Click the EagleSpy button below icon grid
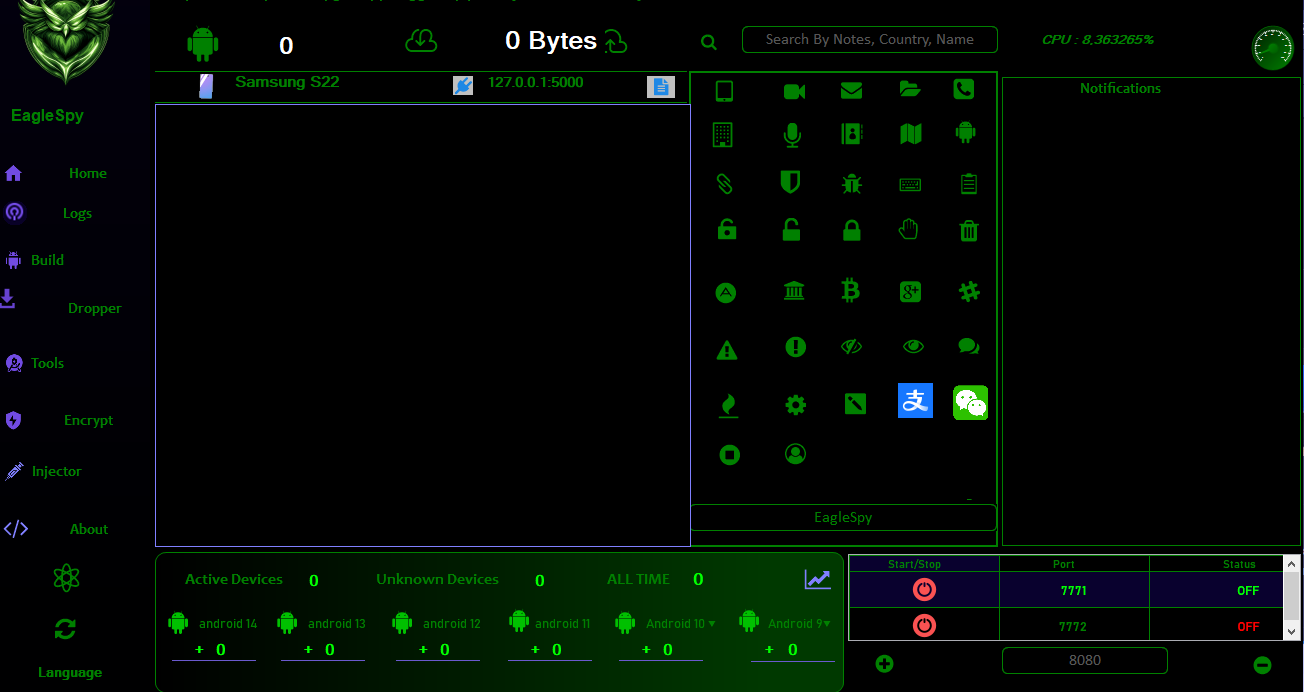The image size is (1304, 692). click(843, 517)
